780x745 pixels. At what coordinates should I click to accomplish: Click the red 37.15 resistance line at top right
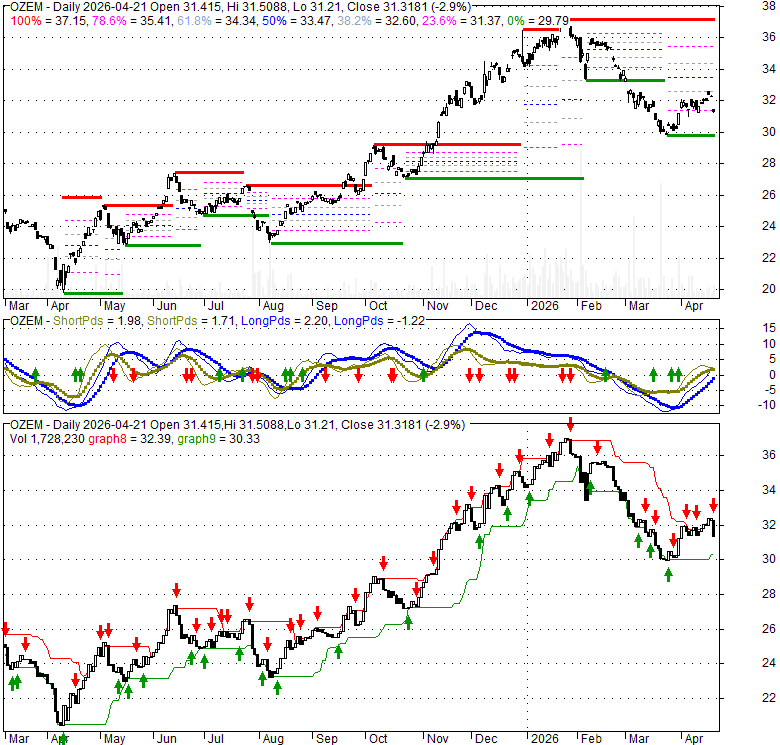(x=643, y=19)
